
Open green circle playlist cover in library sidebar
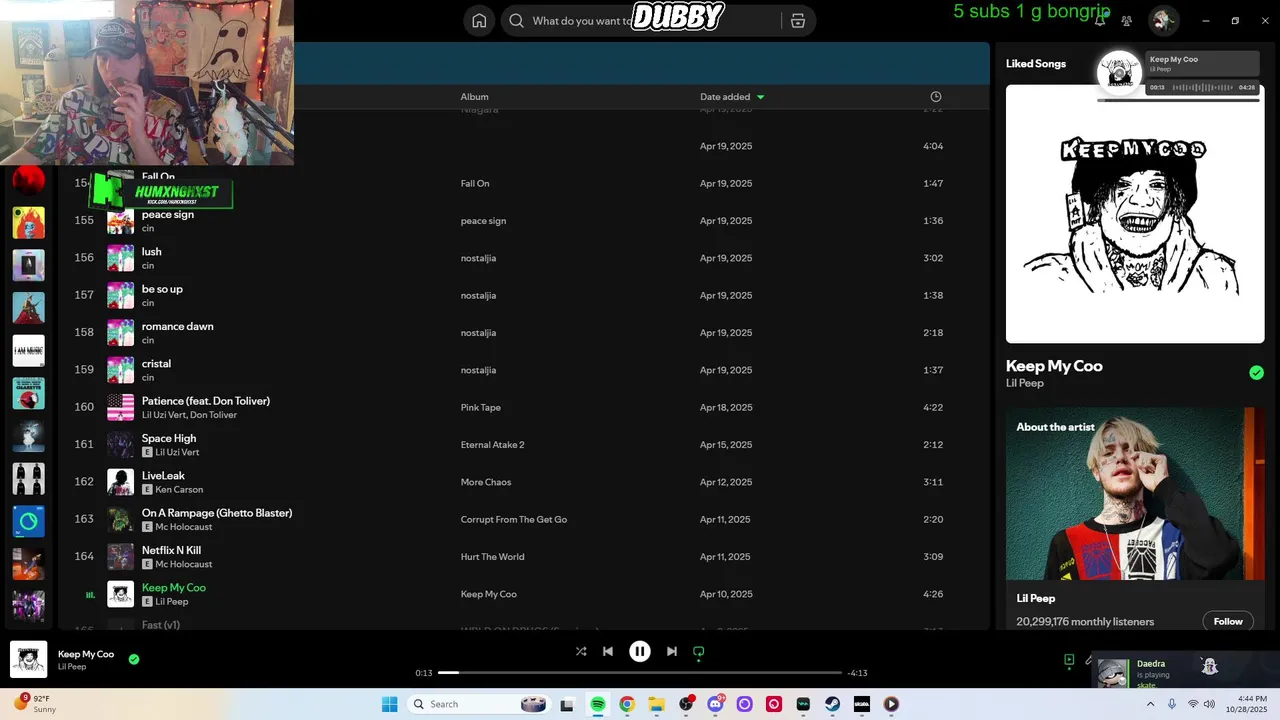[x=28, y=521]
